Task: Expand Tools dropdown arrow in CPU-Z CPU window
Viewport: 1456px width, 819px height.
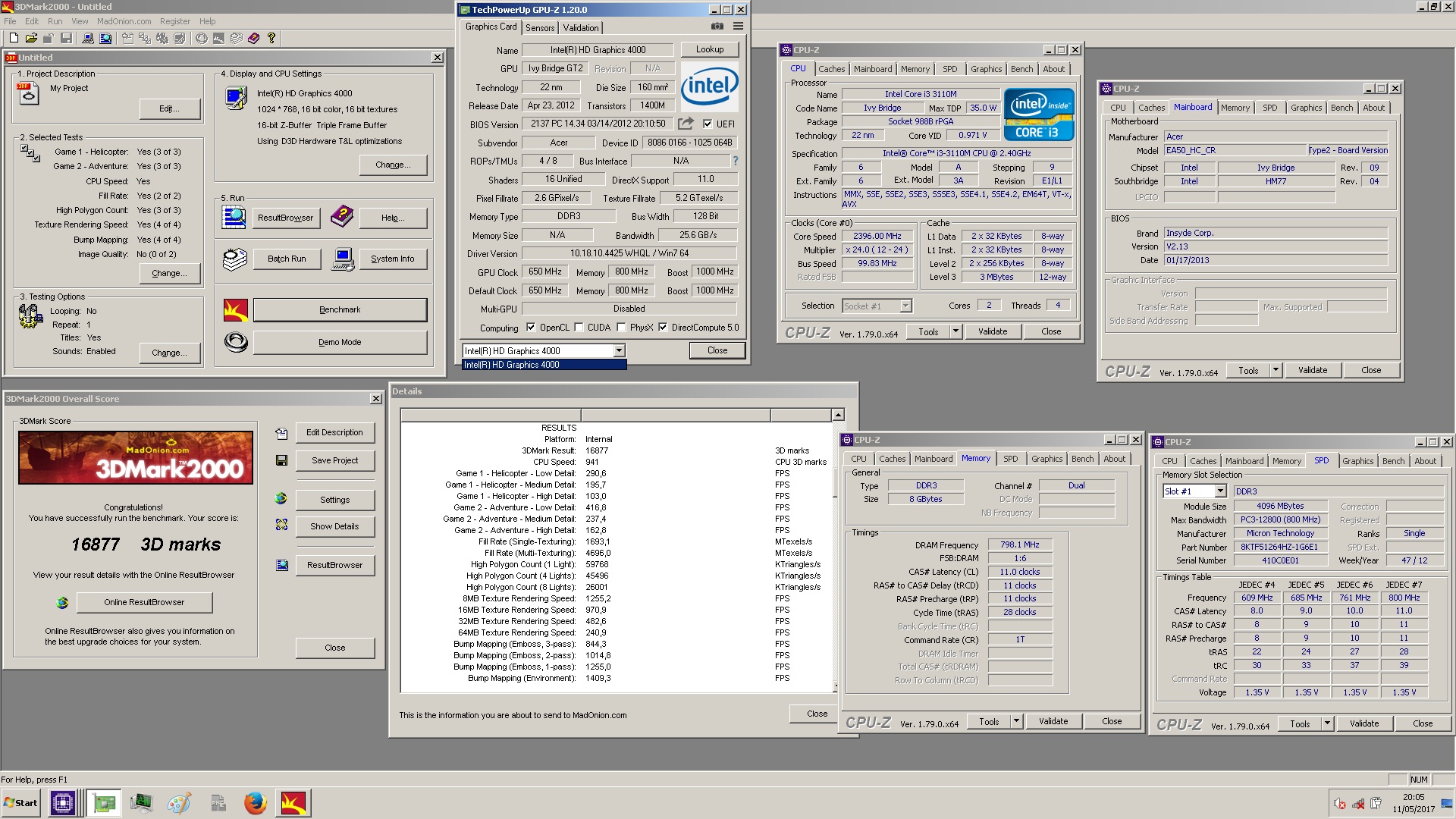Action: click(x=955, y=331)
